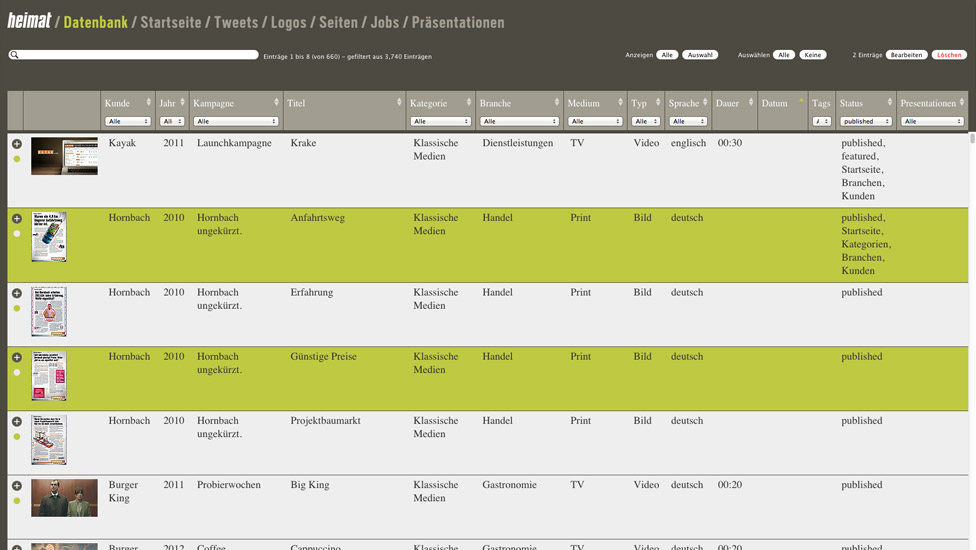Open the Seiten section
This screenshot has width=976, height=550.
click(x=339, y=22)
